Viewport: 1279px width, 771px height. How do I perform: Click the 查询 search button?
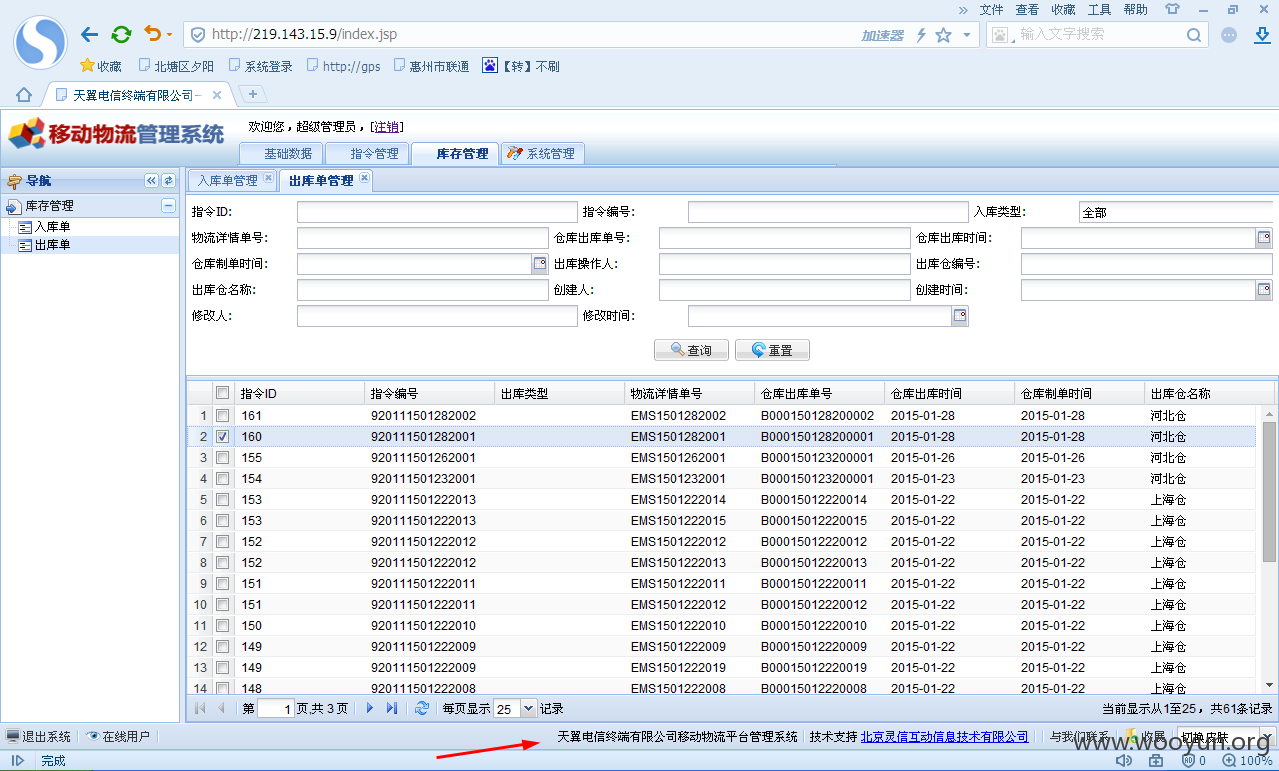coord(691,350)
